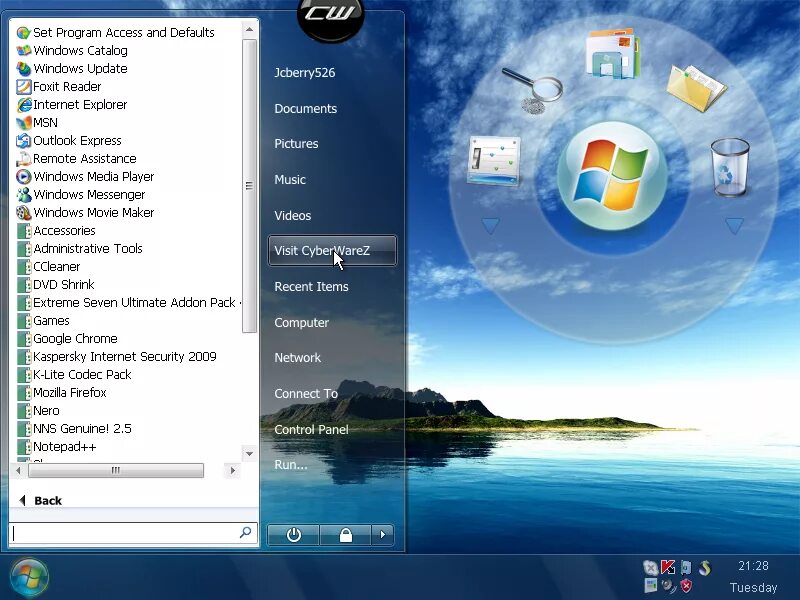This screenshot has height=600, width=800.
Task: Launch Foxit Reader
Action: [59, 87]
